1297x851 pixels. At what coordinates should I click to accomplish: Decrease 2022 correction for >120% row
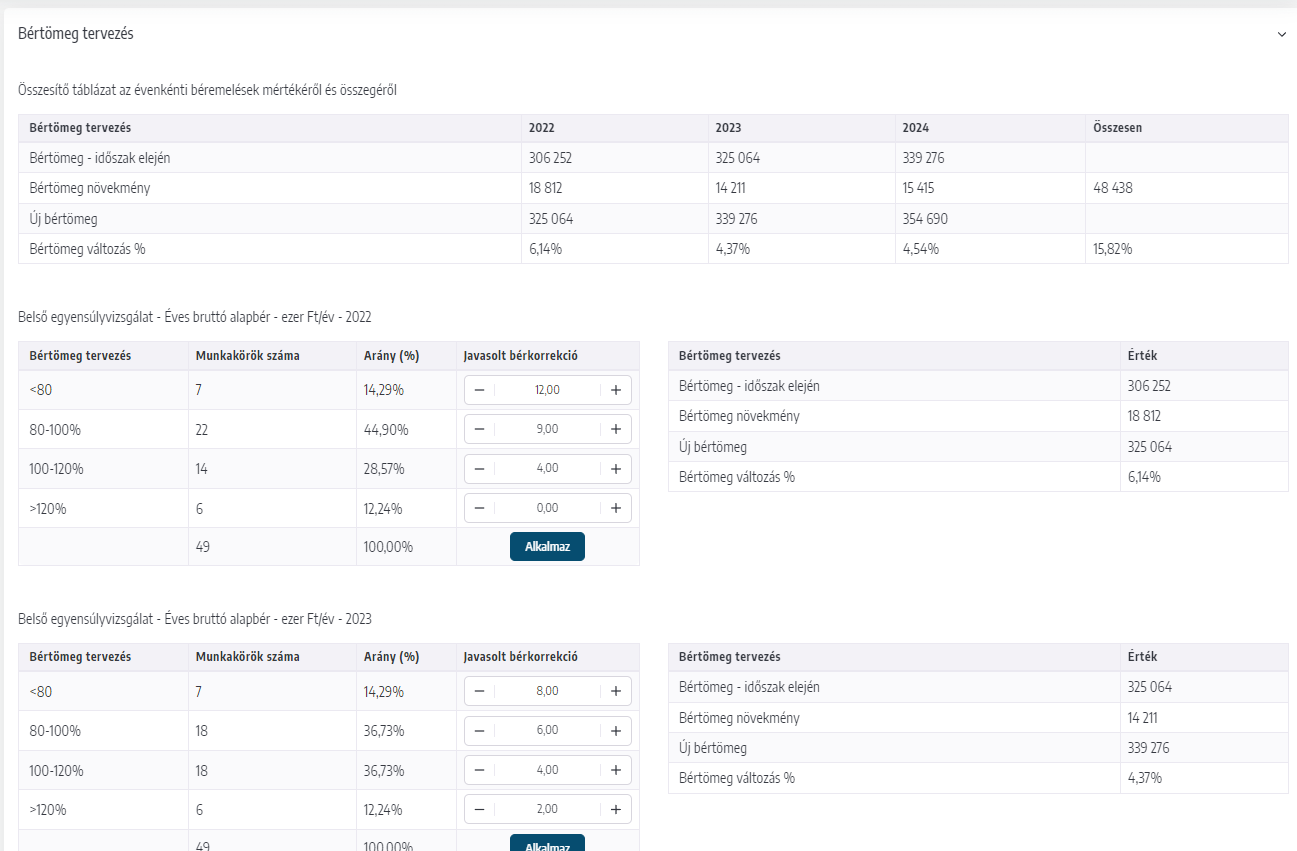tap(479, 508)
